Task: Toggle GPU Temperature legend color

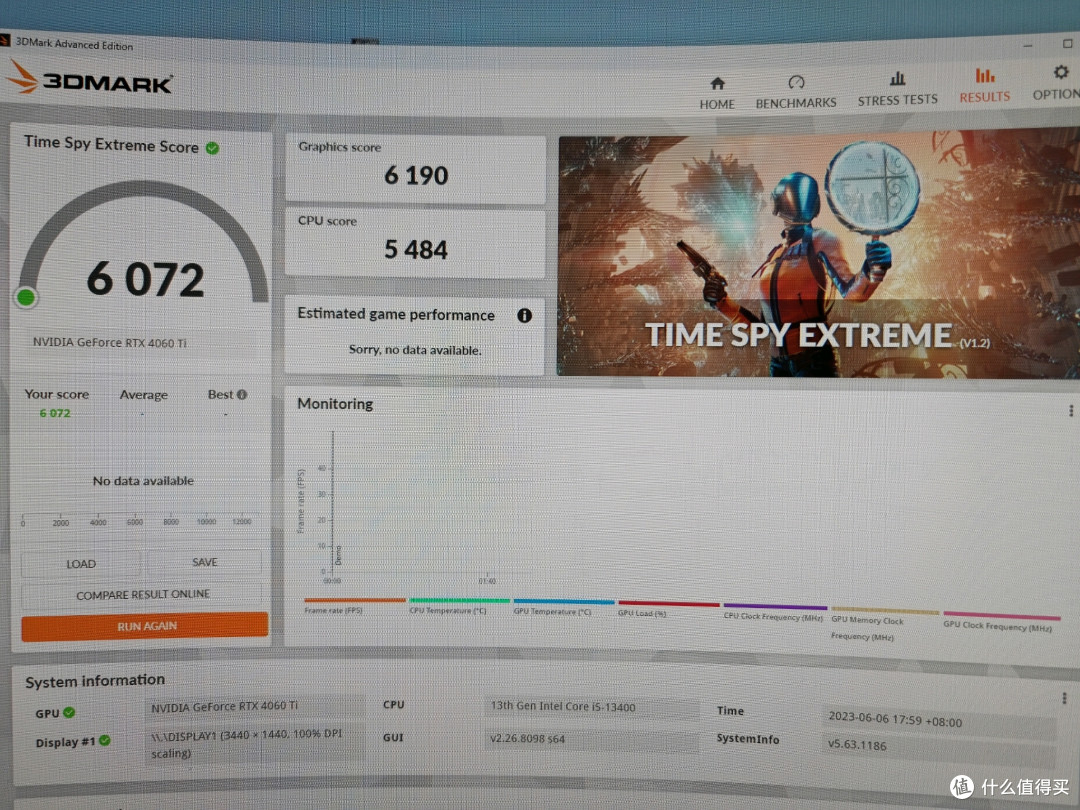Action: (x=563, y=602)
